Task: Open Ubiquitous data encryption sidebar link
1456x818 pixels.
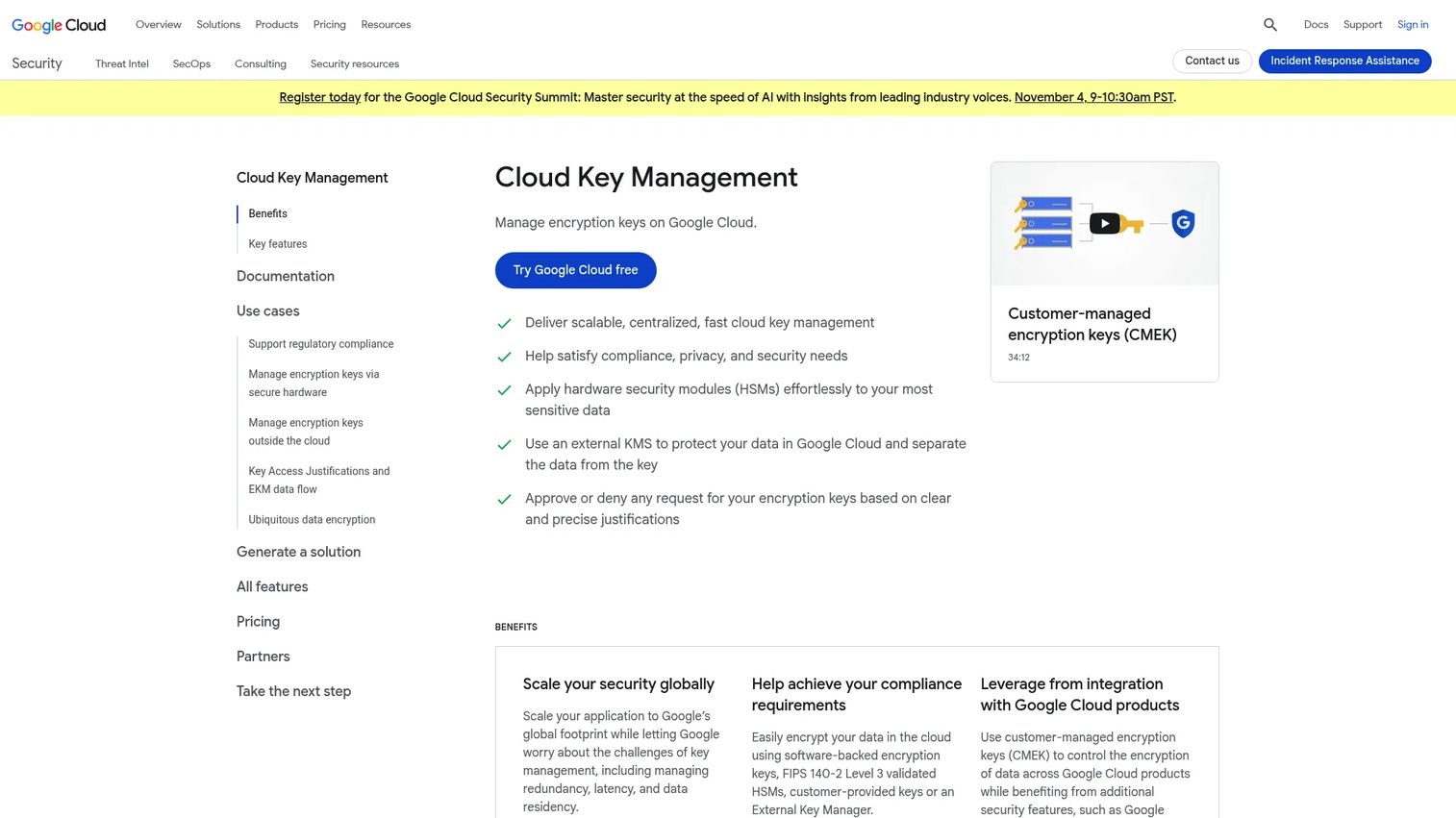Action: point(312,520)
